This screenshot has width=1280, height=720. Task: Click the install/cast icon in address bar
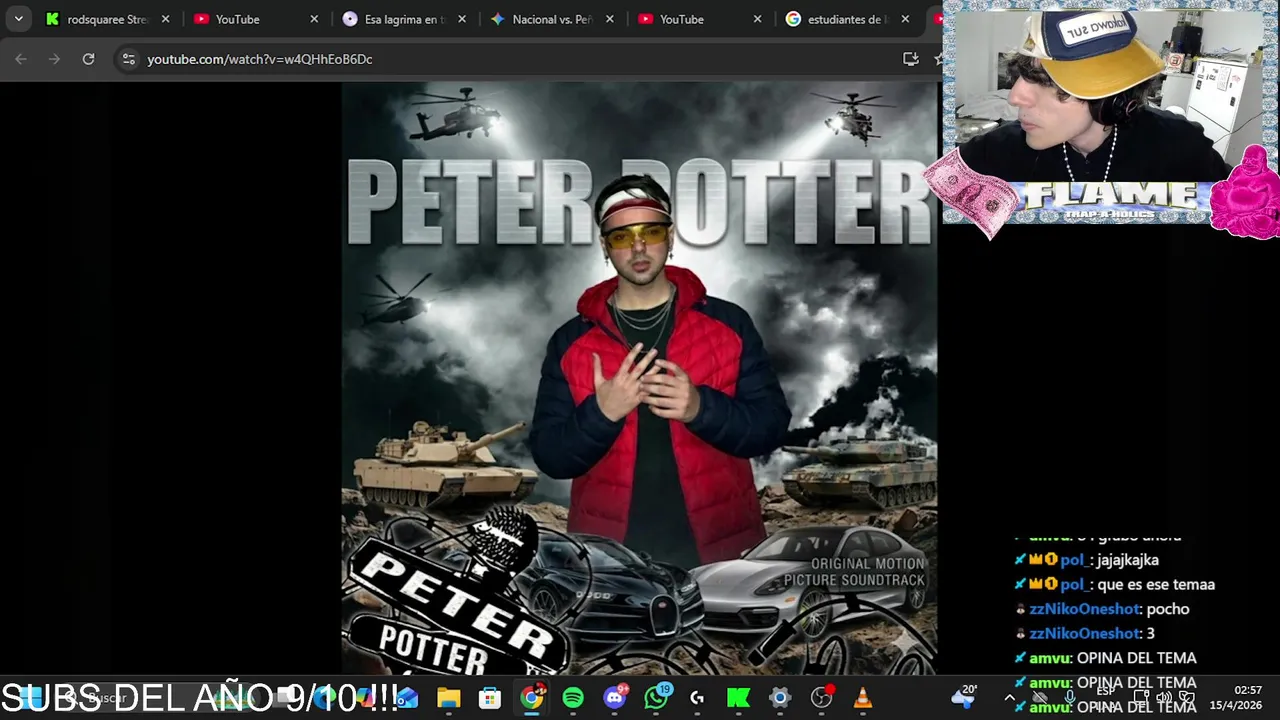coord(910,59)
